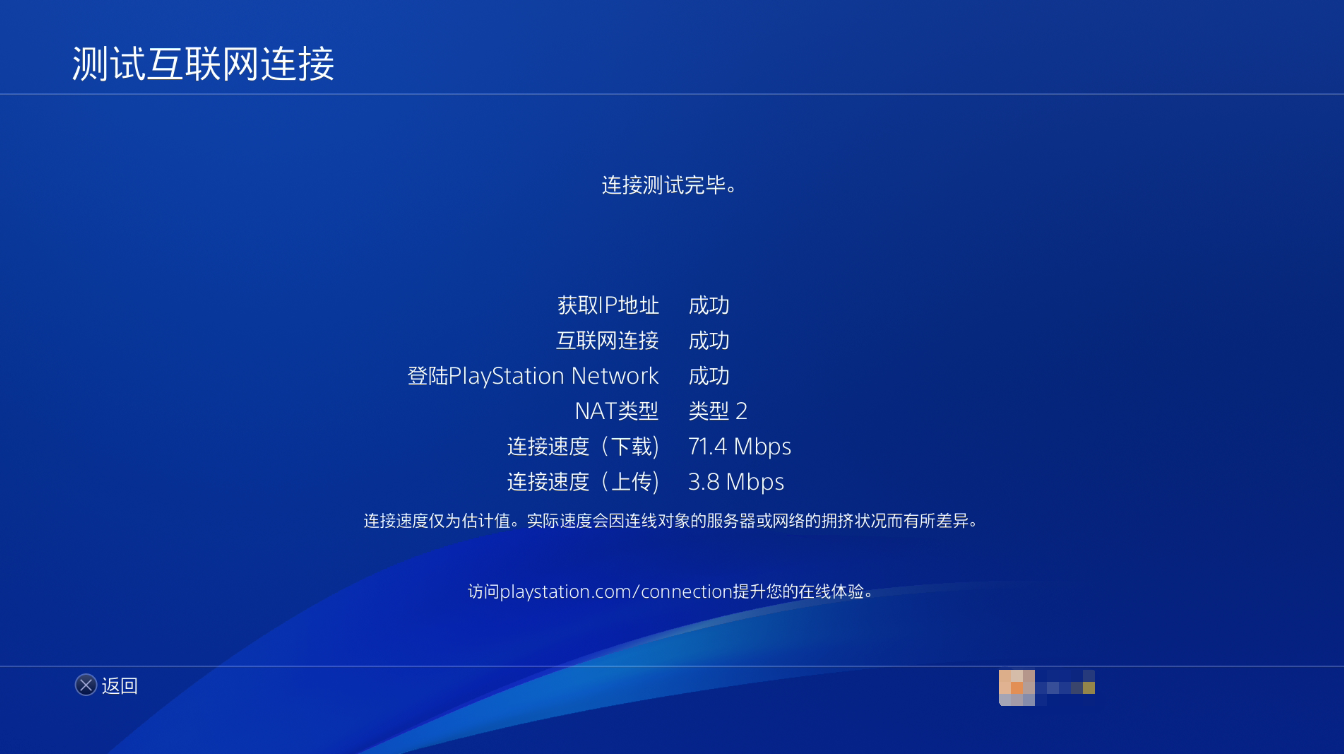Click the 连接速度（上传) label
Viewport: 1344px width, 754px height.
pos(583,482)
